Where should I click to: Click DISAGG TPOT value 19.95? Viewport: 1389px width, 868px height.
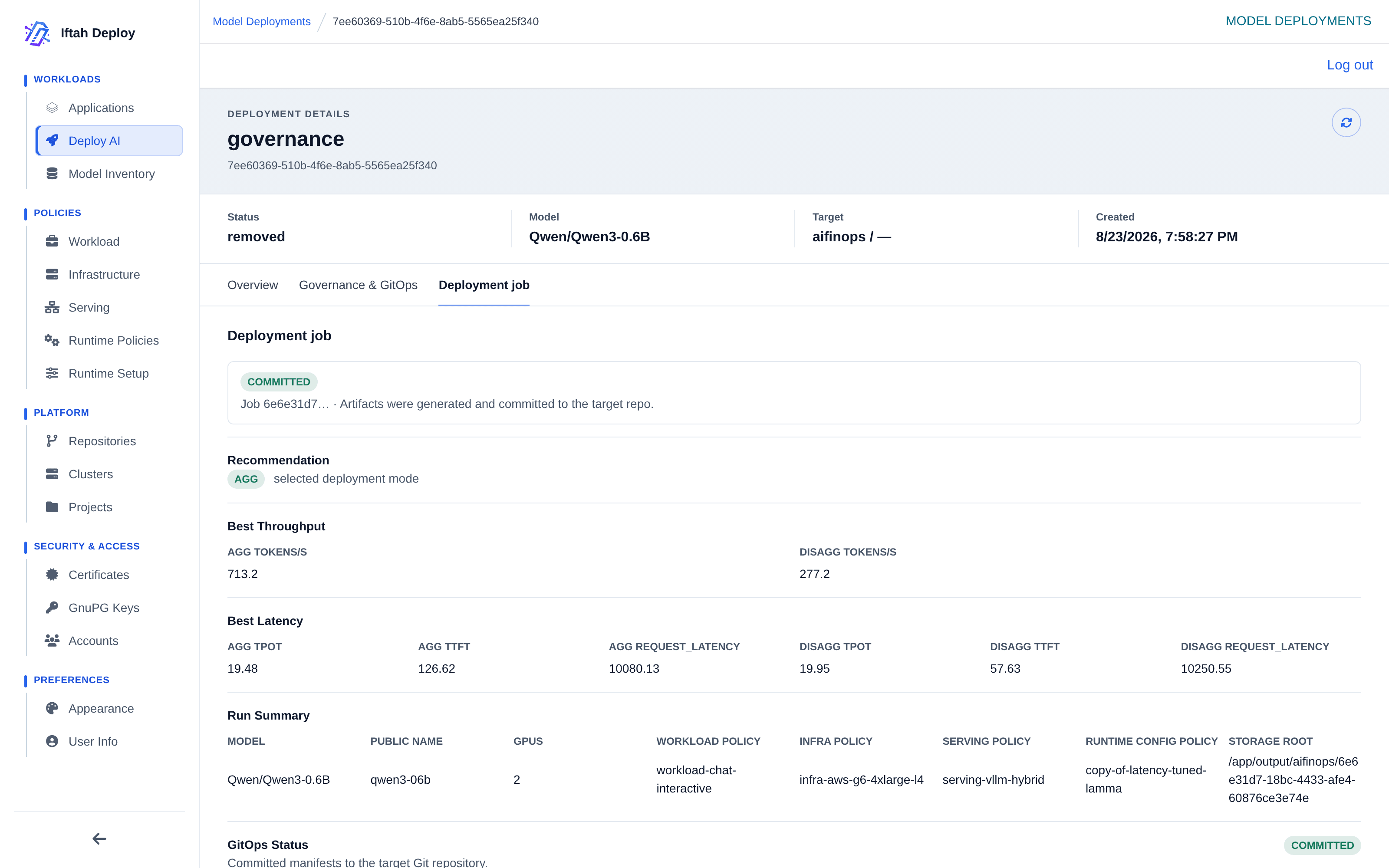click(814, 669)
